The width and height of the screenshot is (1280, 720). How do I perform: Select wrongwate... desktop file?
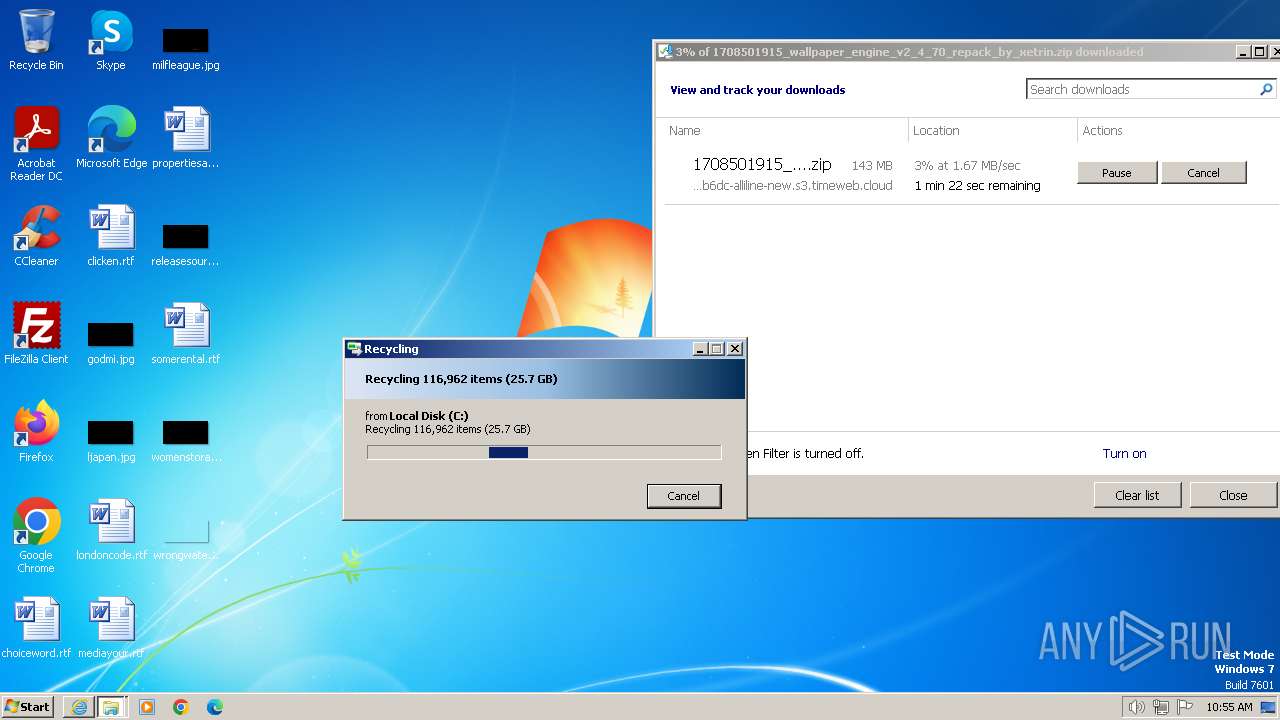tap(186, 539)
